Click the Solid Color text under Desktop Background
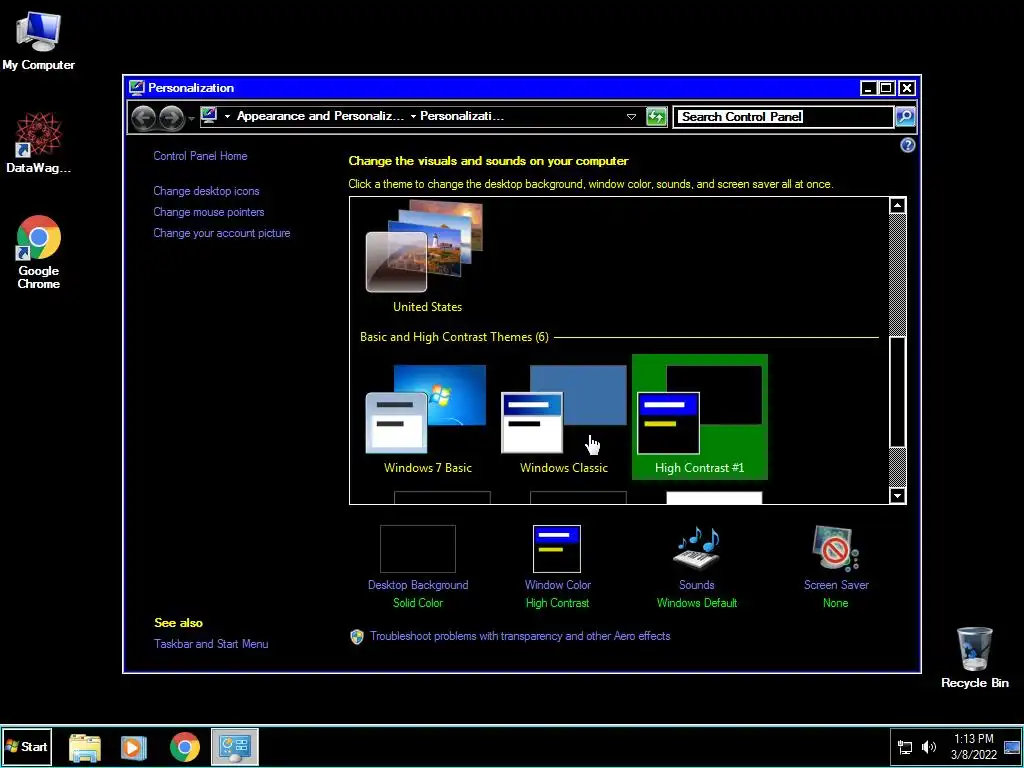Viewport: 1024px width, 768px height. point(418,603)
